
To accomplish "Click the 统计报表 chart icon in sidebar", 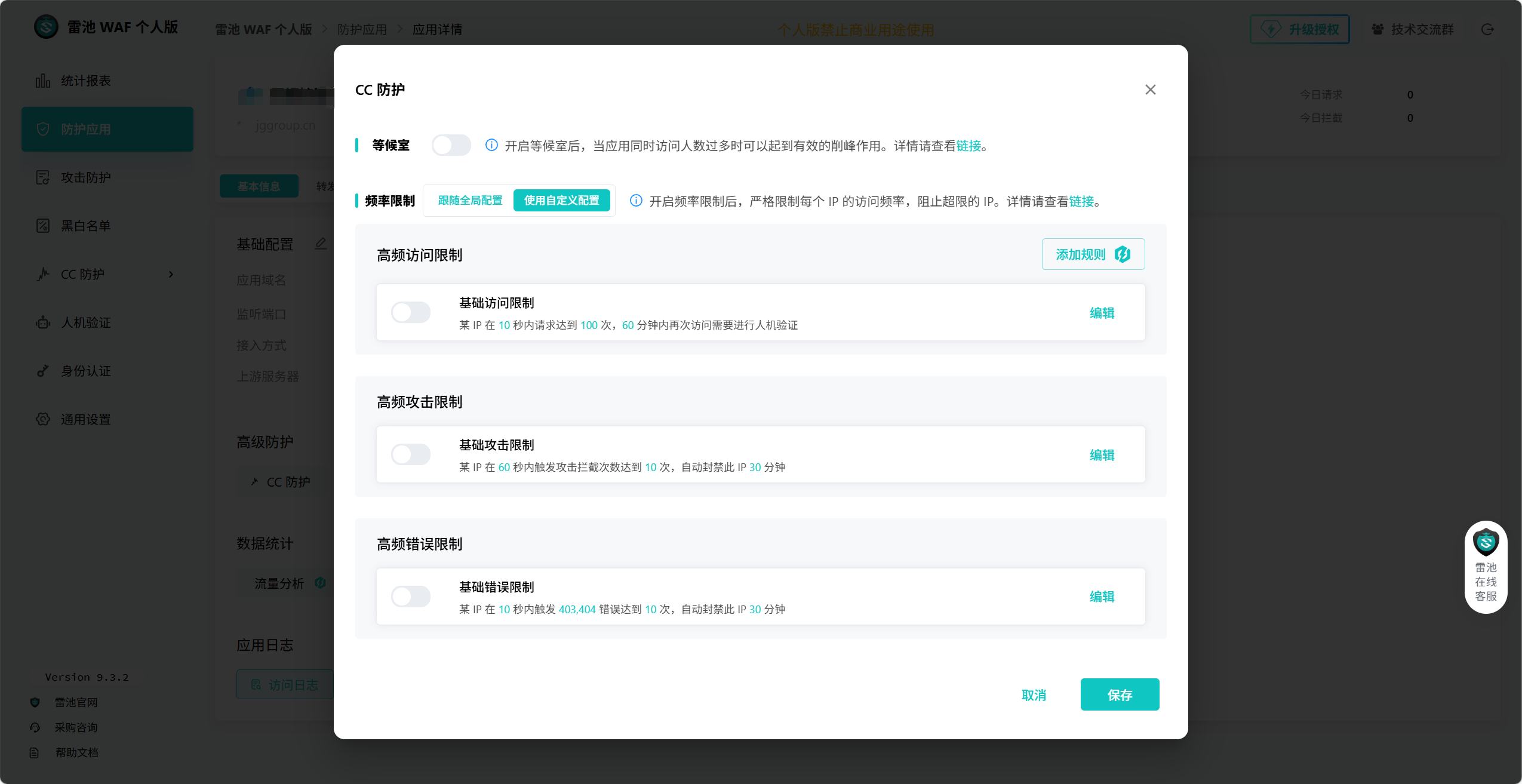I will [x=42, y=81].
